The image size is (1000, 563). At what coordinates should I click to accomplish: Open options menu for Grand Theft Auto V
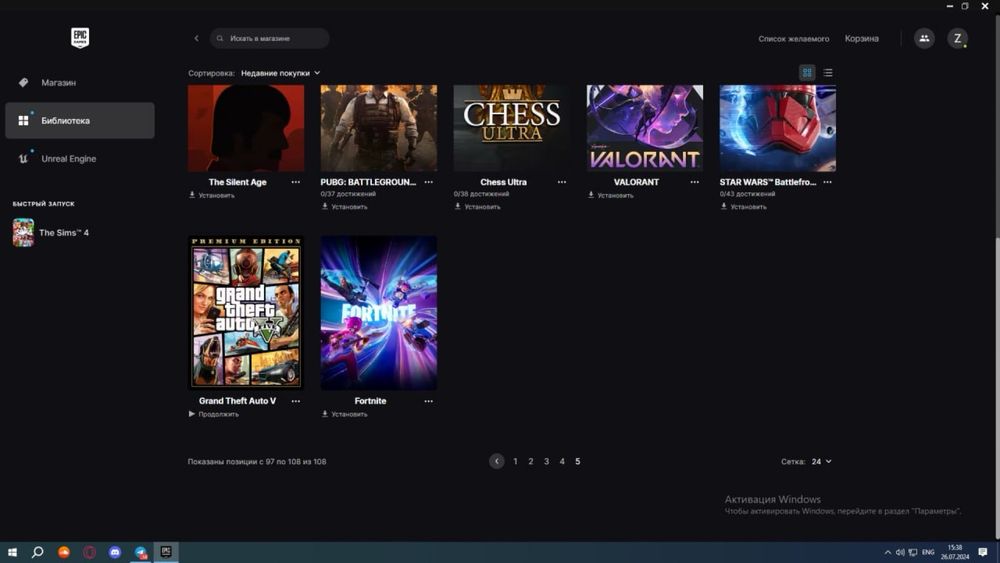[x=296, y=402]
